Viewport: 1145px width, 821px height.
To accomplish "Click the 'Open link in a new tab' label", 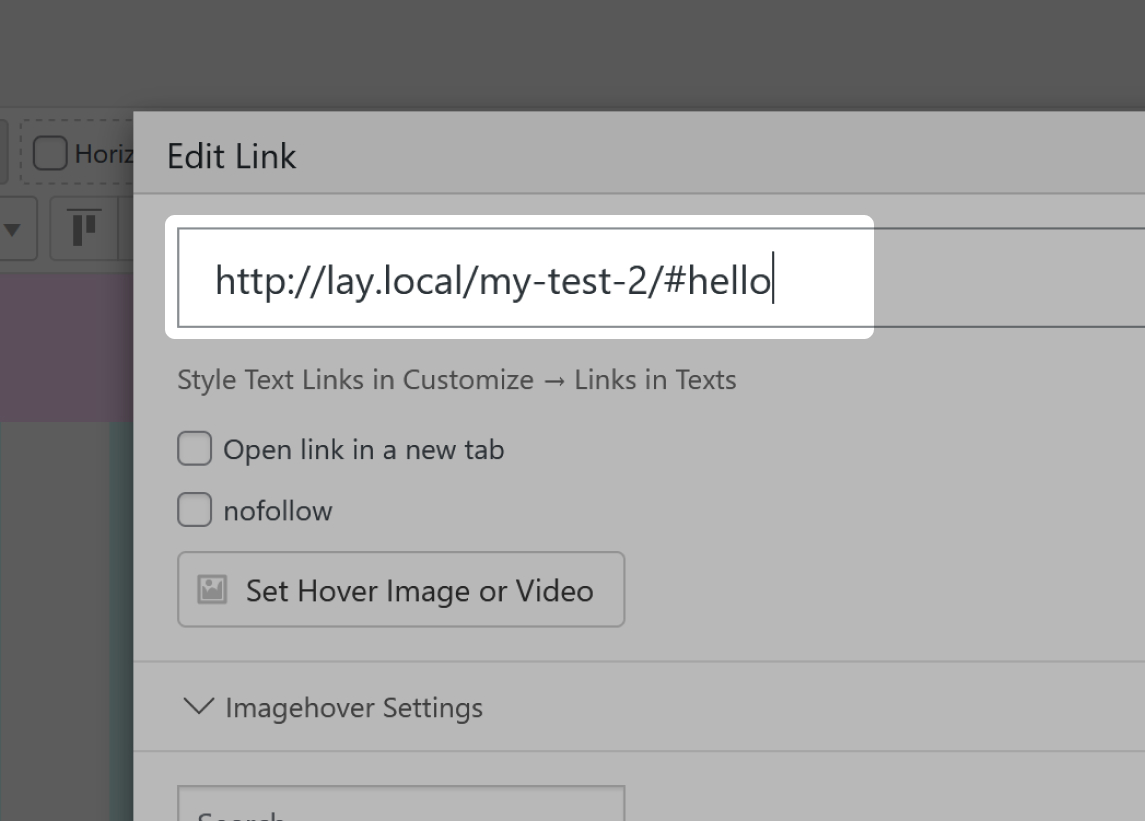I will click(363, 450).
